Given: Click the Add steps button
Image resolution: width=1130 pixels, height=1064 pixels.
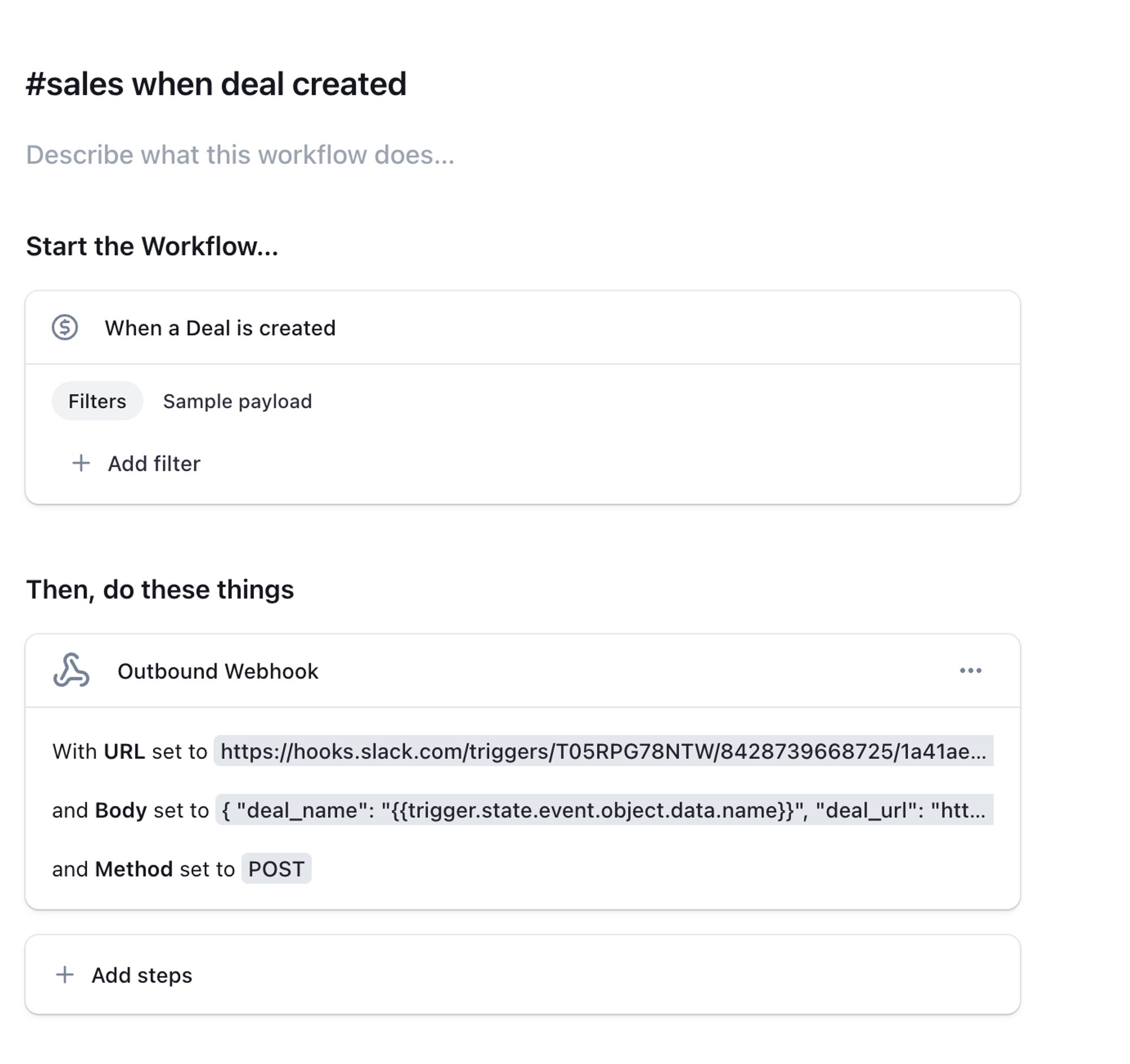Looking at the screenshot, I should pos(142,975).
